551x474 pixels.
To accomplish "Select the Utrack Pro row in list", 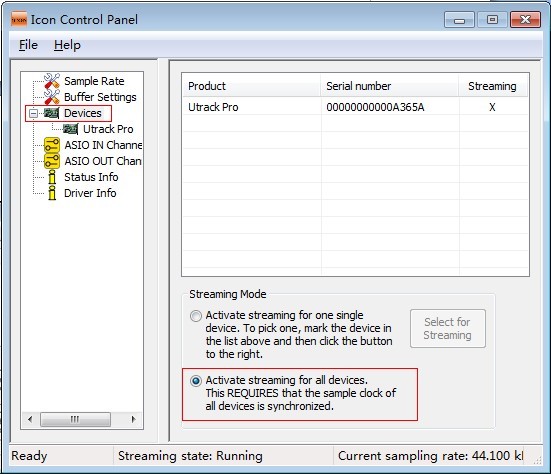I will tap(355, 107).
